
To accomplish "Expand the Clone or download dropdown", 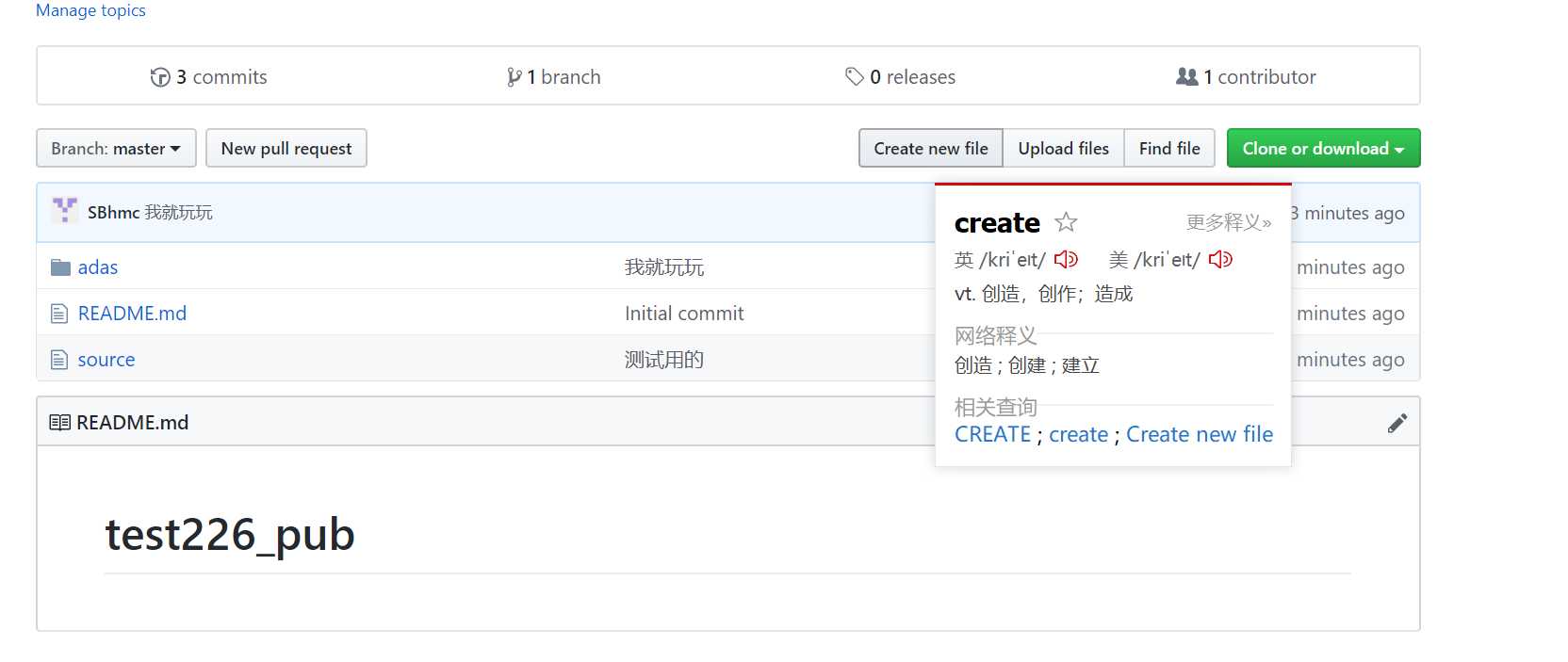I will [x=1323, y=149].
